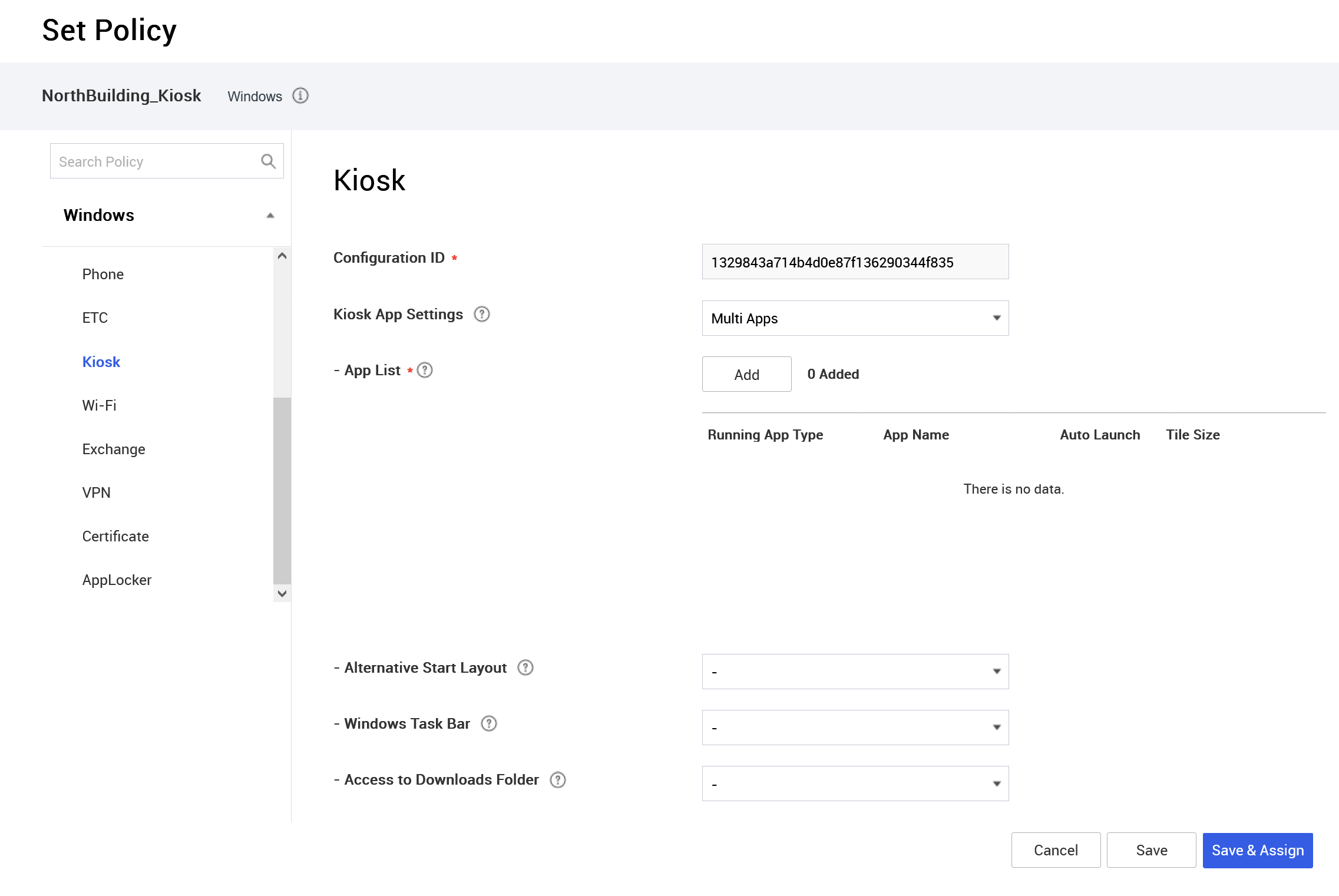This screenshot has width=1339, height=896.
Task: Collapse the Windows policy section
Action: pos(270,215)
